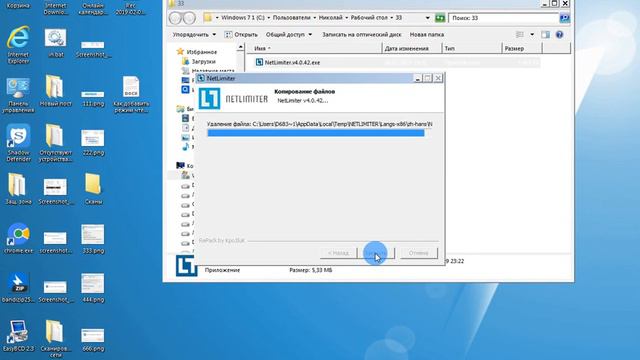Minimize the NetLimiter installer window
Screen dimensions: 640x360
point(417,78)
